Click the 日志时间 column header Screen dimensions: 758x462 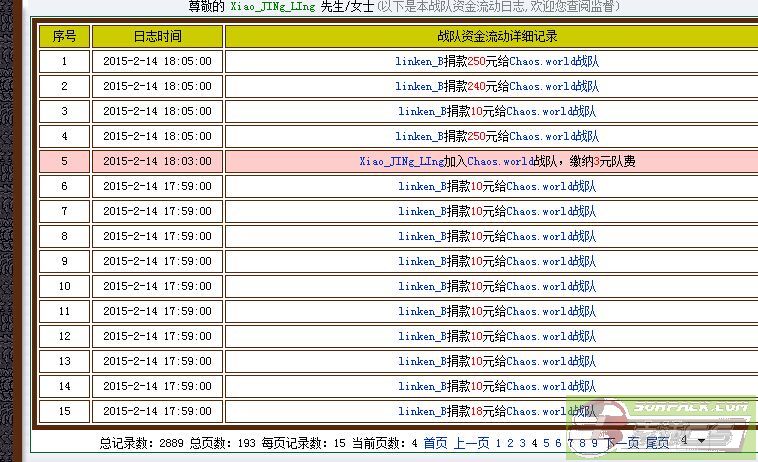point(157,36)
